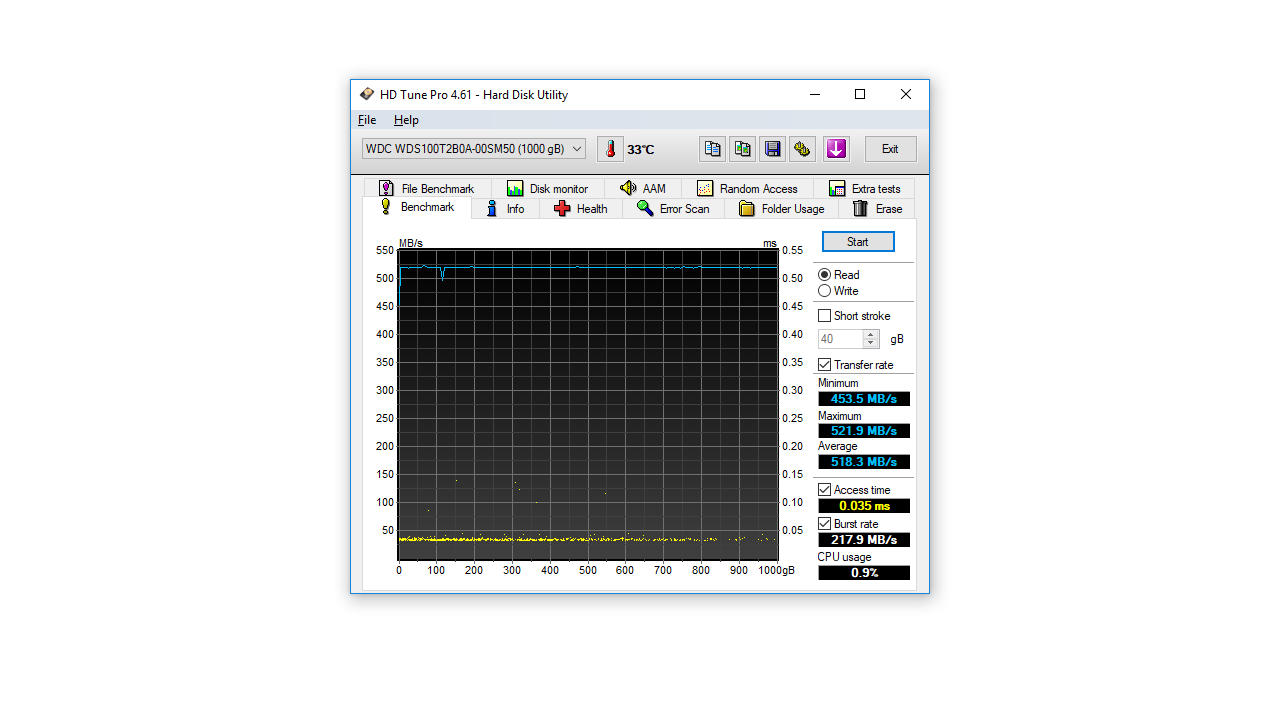Screen dimensions: 1280x720
Task: Click the Start benchmark button
Action: (858, 242)
